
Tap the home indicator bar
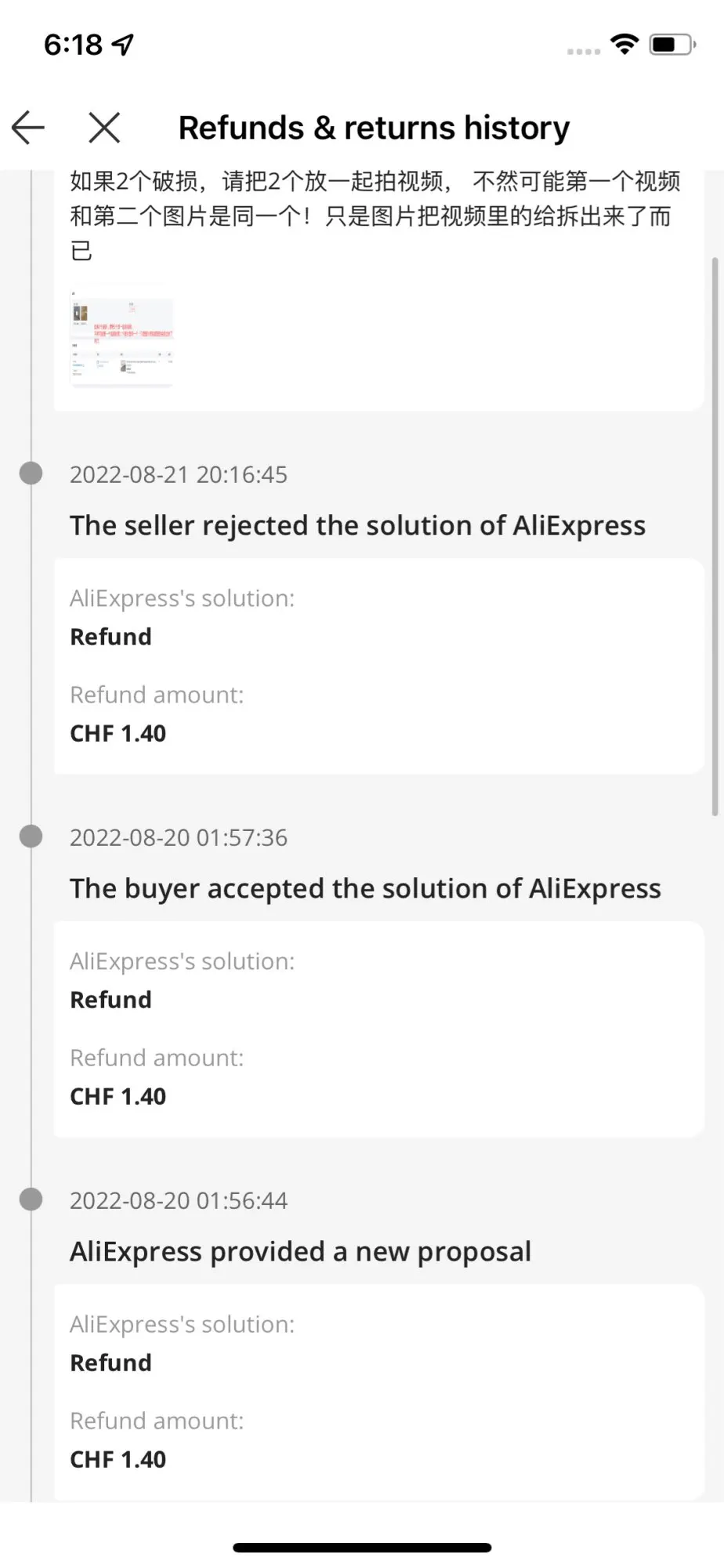point(362,1548)
